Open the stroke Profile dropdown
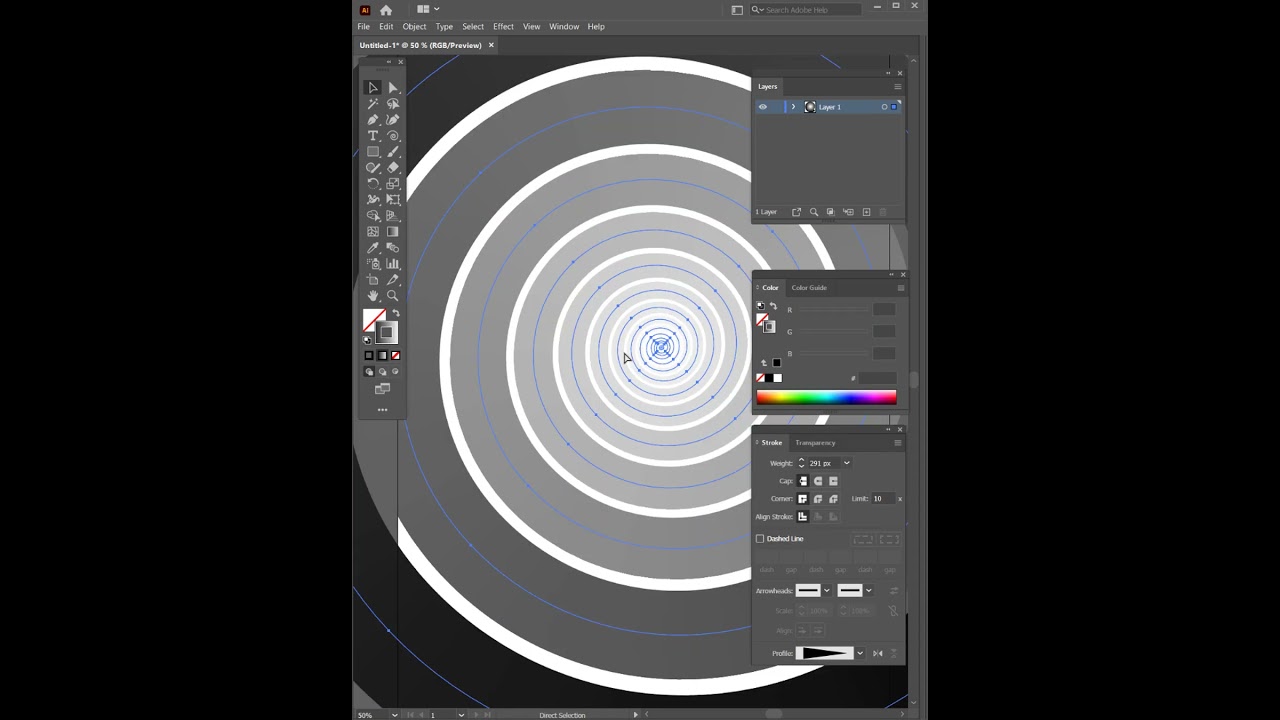1280x720 pixels. (860, 653)
